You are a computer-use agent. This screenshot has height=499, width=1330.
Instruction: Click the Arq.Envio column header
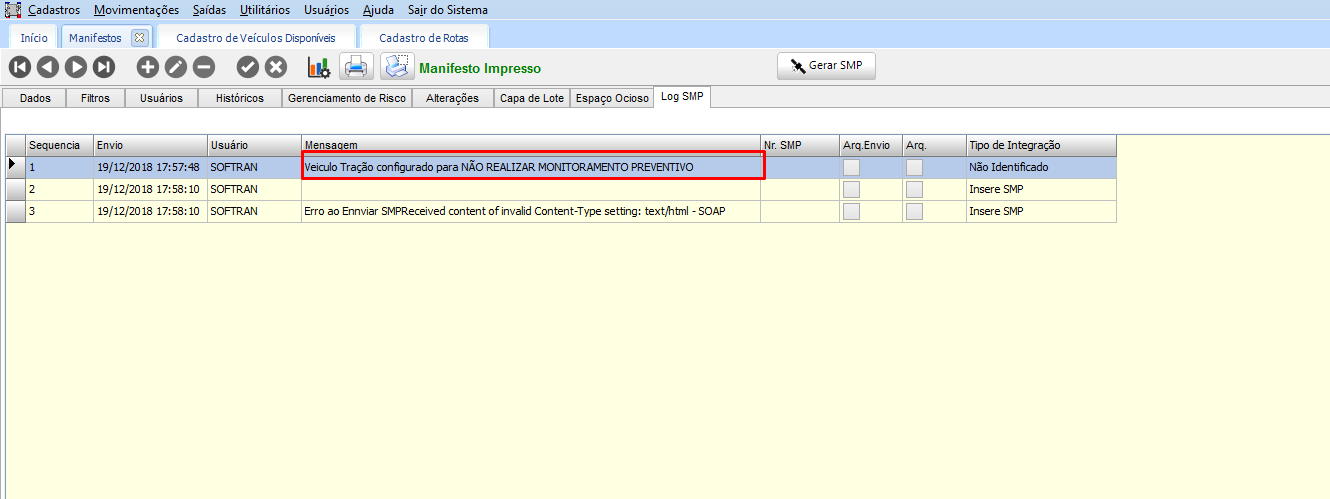(x=871, y=146)
